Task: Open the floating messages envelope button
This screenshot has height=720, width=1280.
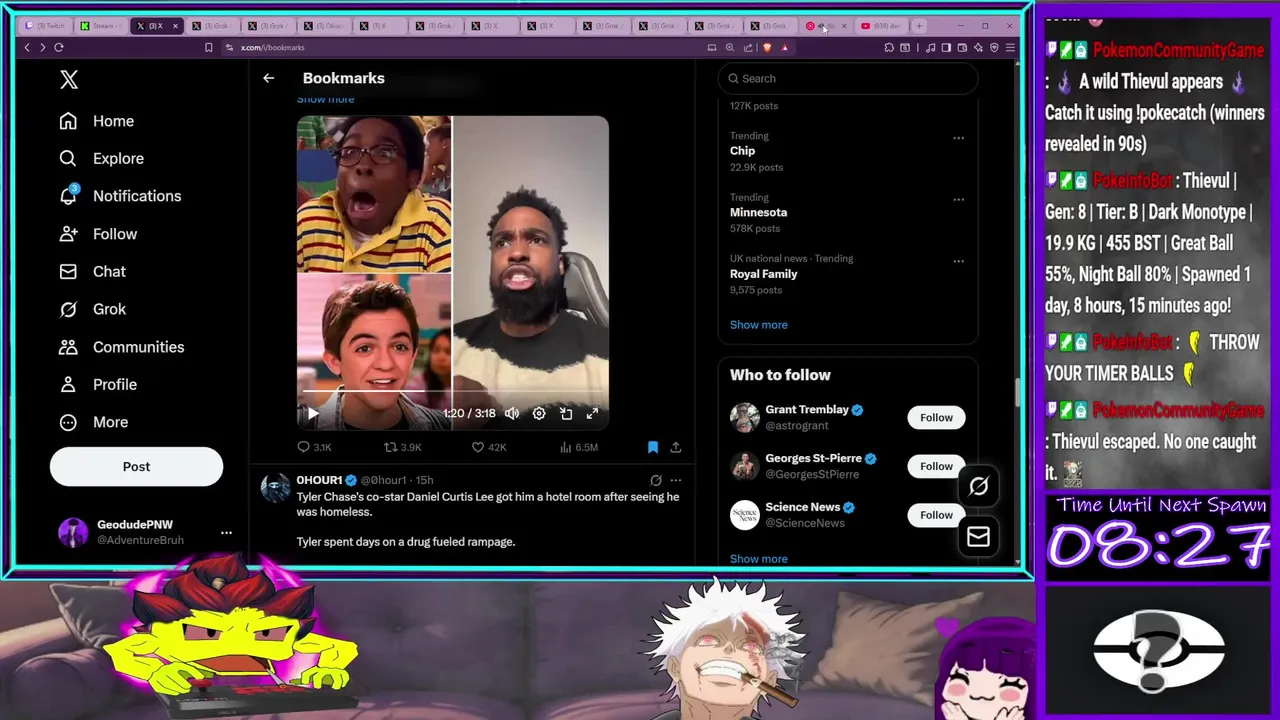Action: pyautogui.click(x=978, y=537)
